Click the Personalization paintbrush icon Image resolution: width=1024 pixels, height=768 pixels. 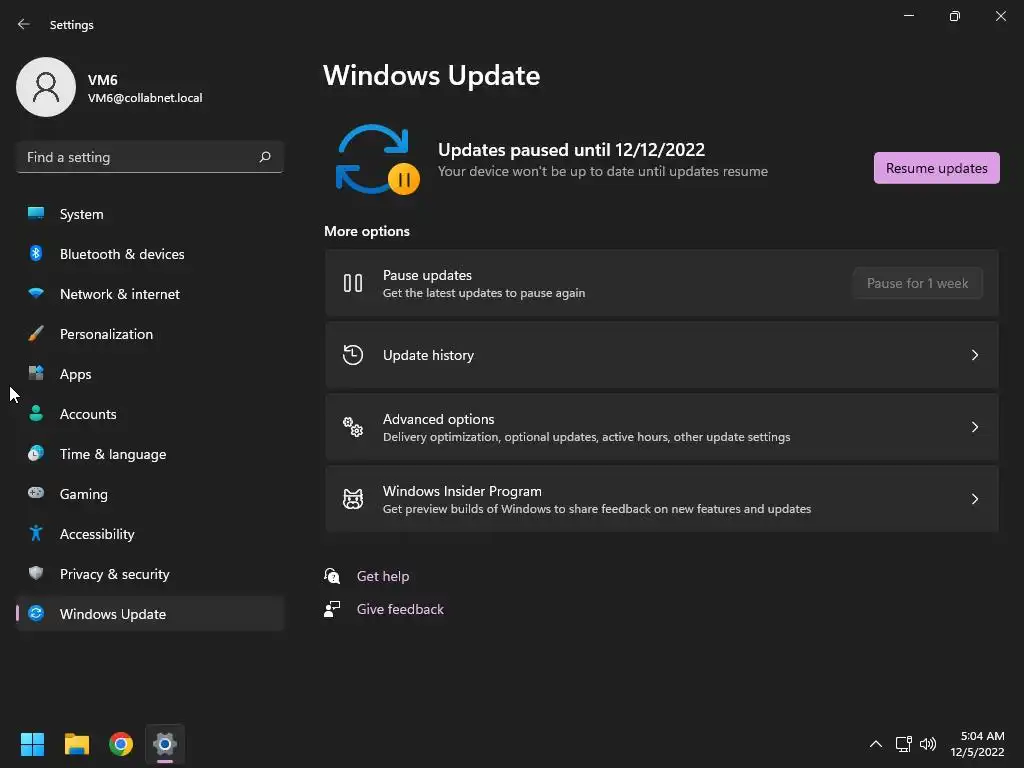(x=36, y=334)
